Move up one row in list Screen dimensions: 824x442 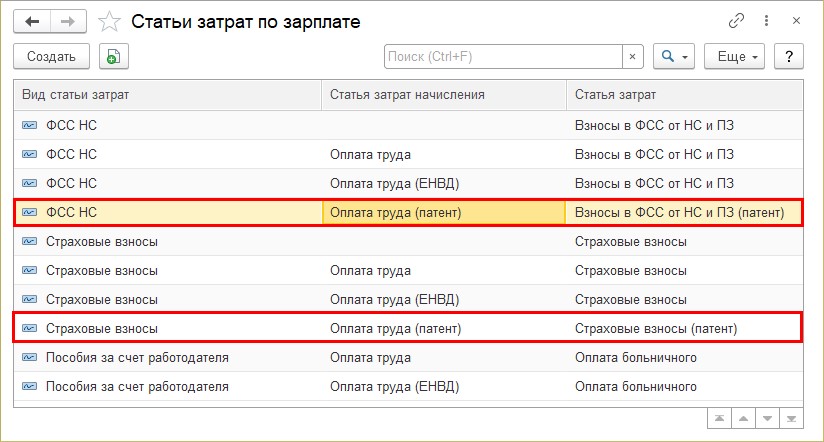pos(743,419)
